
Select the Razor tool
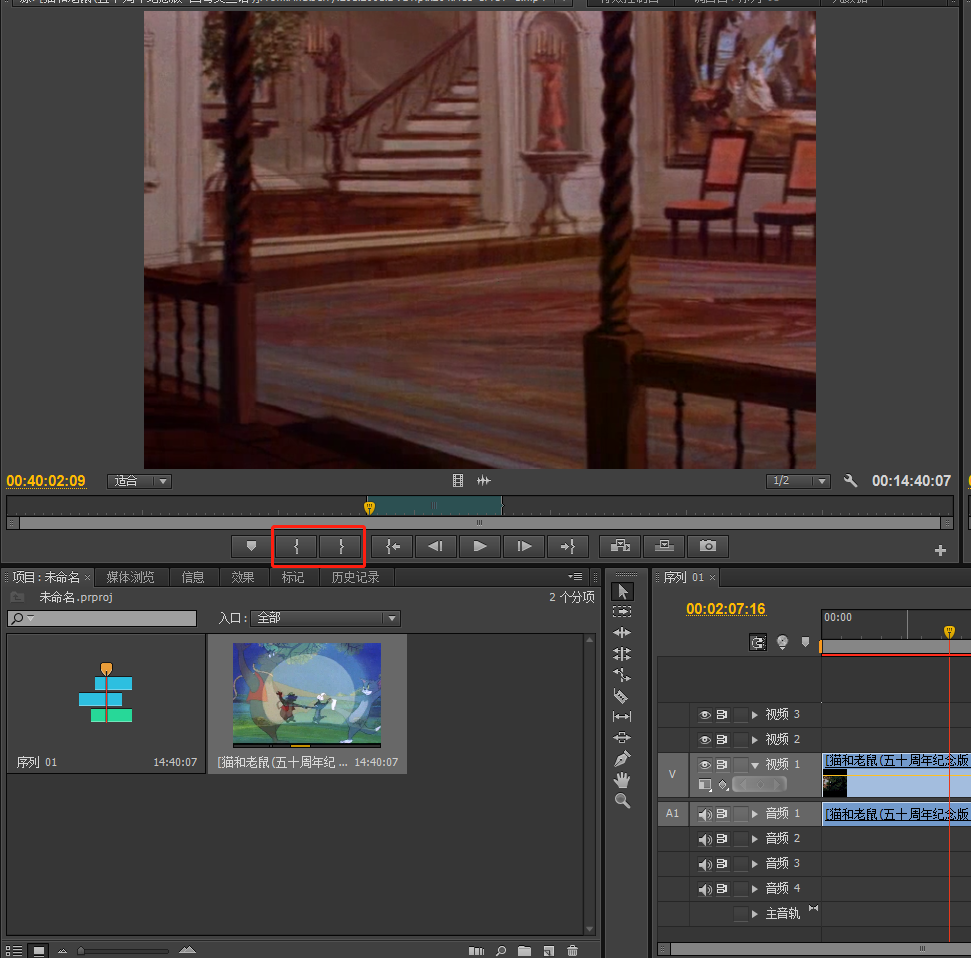621,696
